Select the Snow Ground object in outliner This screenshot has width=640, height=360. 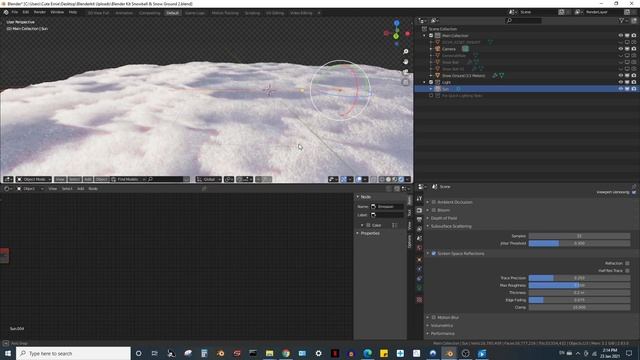pyautogui.click(x=463, y=76)
